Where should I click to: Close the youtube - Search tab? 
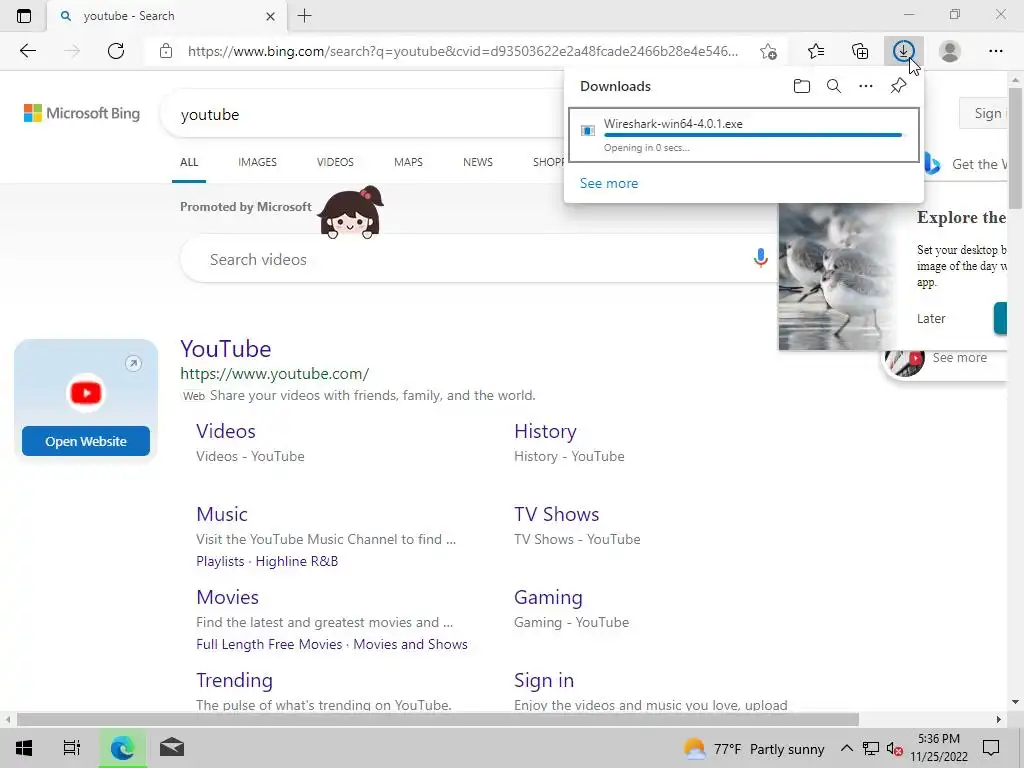(x=270, y=16)
